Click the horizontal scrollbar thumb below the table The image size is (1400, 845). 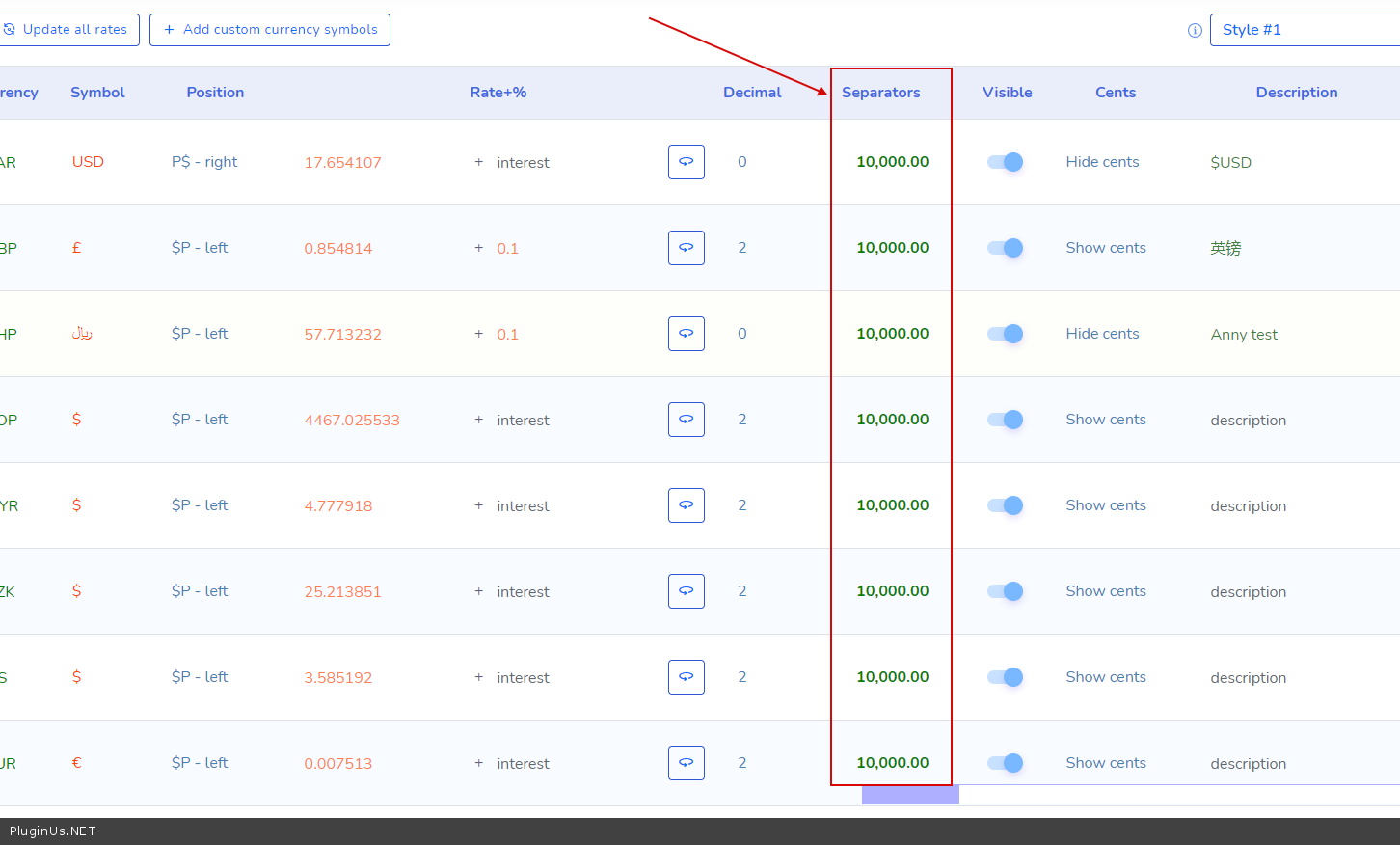coord(910,795)
